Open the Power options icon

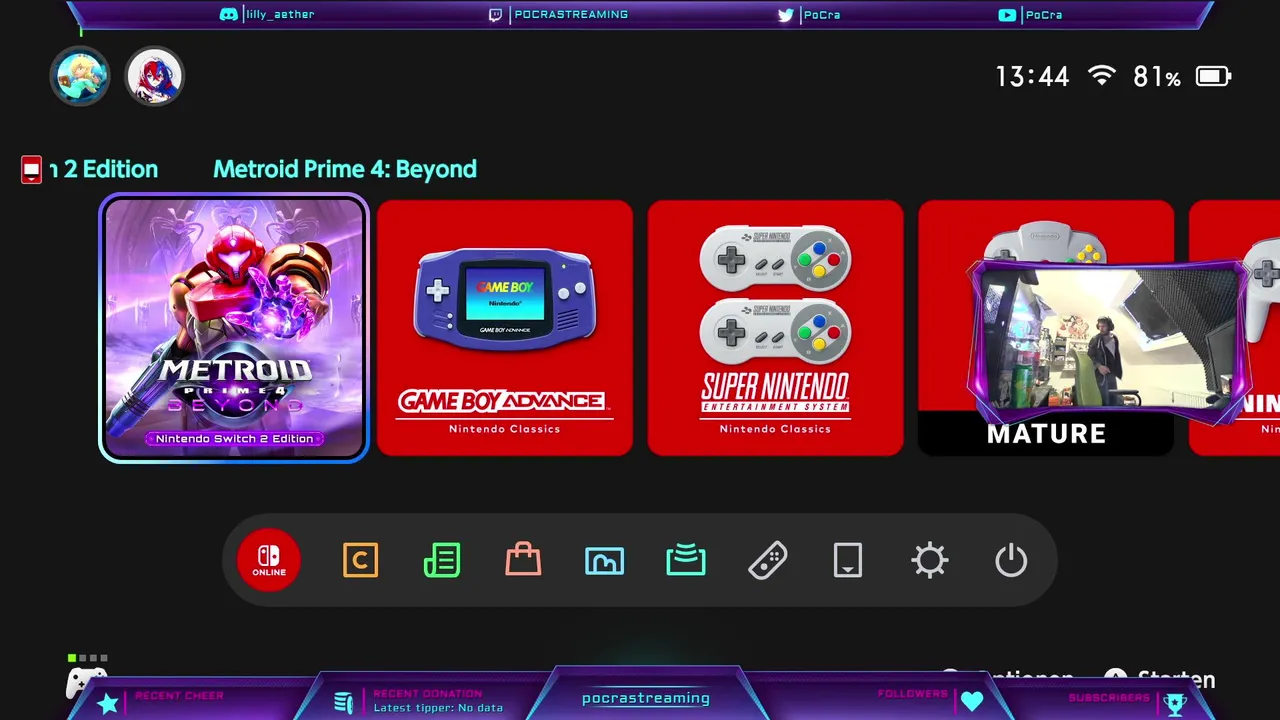point(1011,560)
